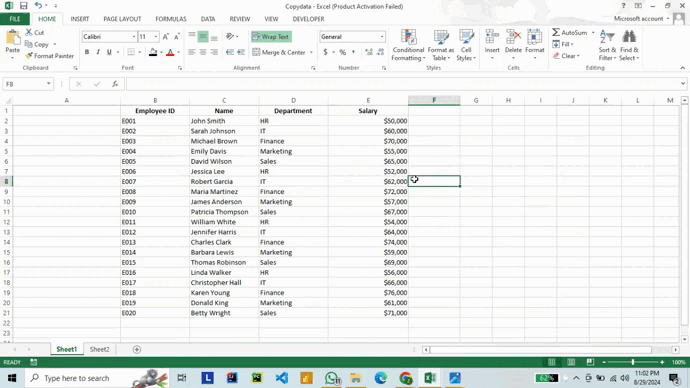Decrease the font size
Screen dimensions: 690x388
(176, 37)
